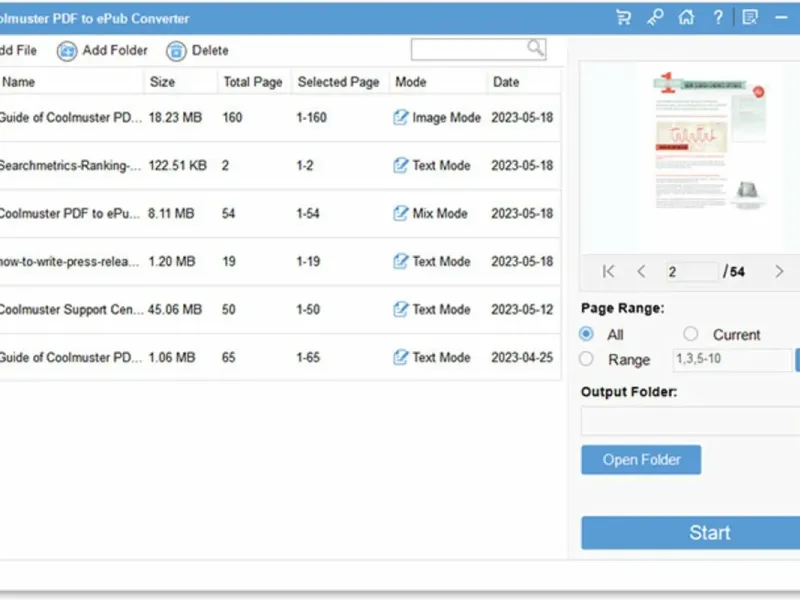Viewport: 800px width, 600px height.
Task: Click the Mix Mode text
Action: pyautogui.click(x=440, y=213)
